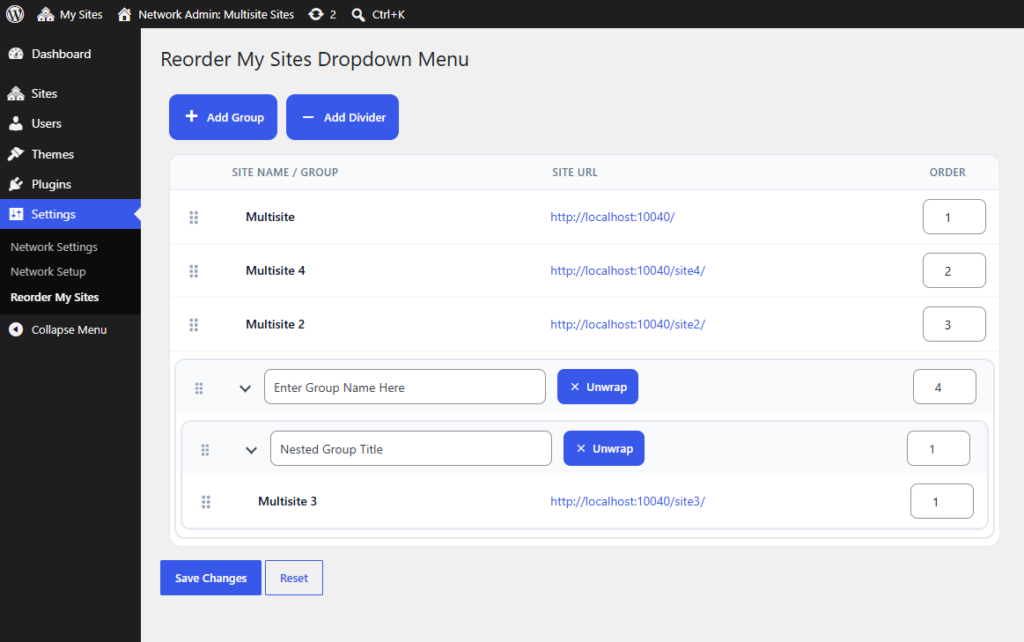Open the localhost:10040/site3/ link

click(x=628, y=501)
